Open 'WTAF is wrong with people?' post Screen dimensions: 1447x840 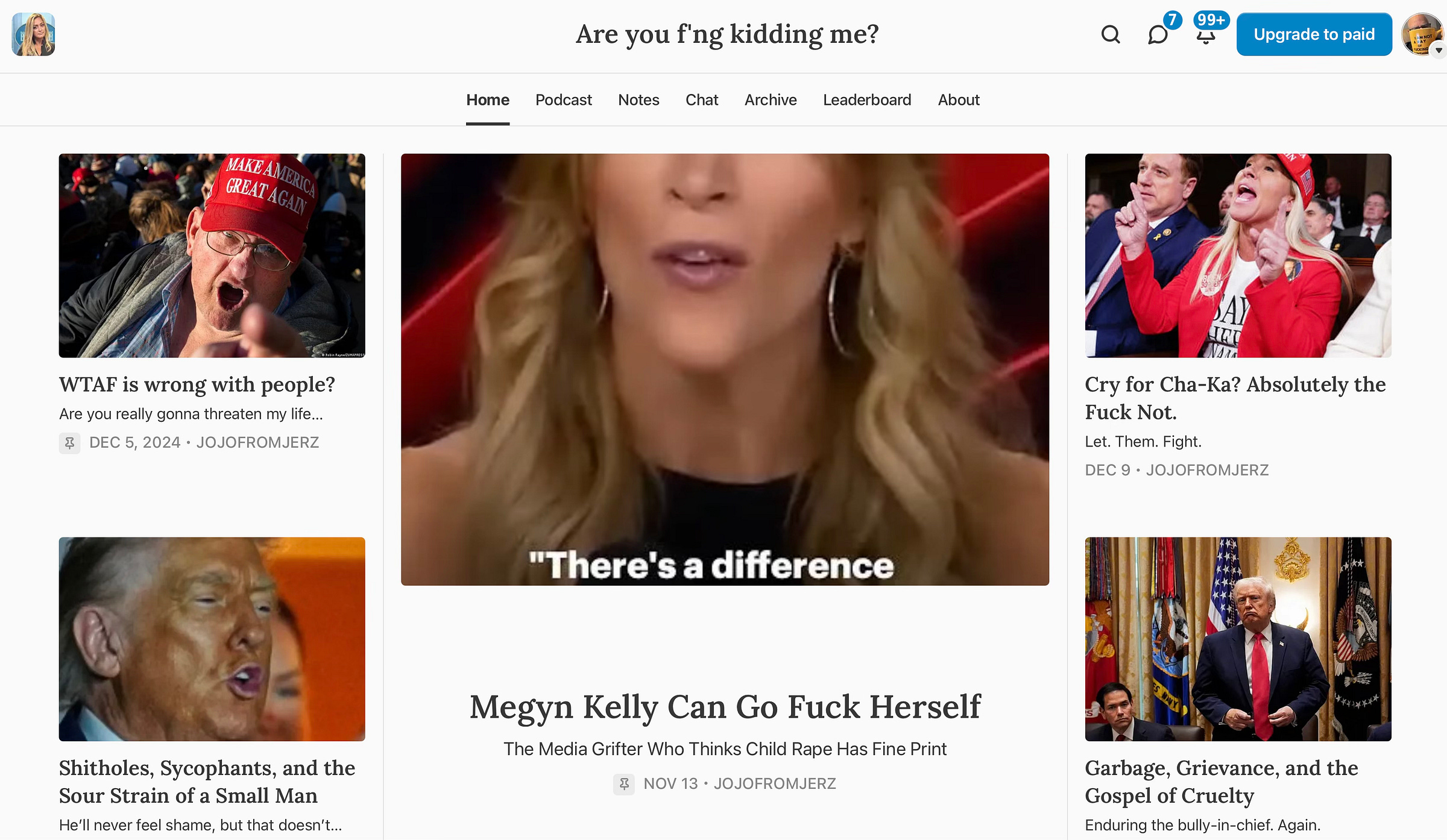pyautogui.click(x=197, y=384)
